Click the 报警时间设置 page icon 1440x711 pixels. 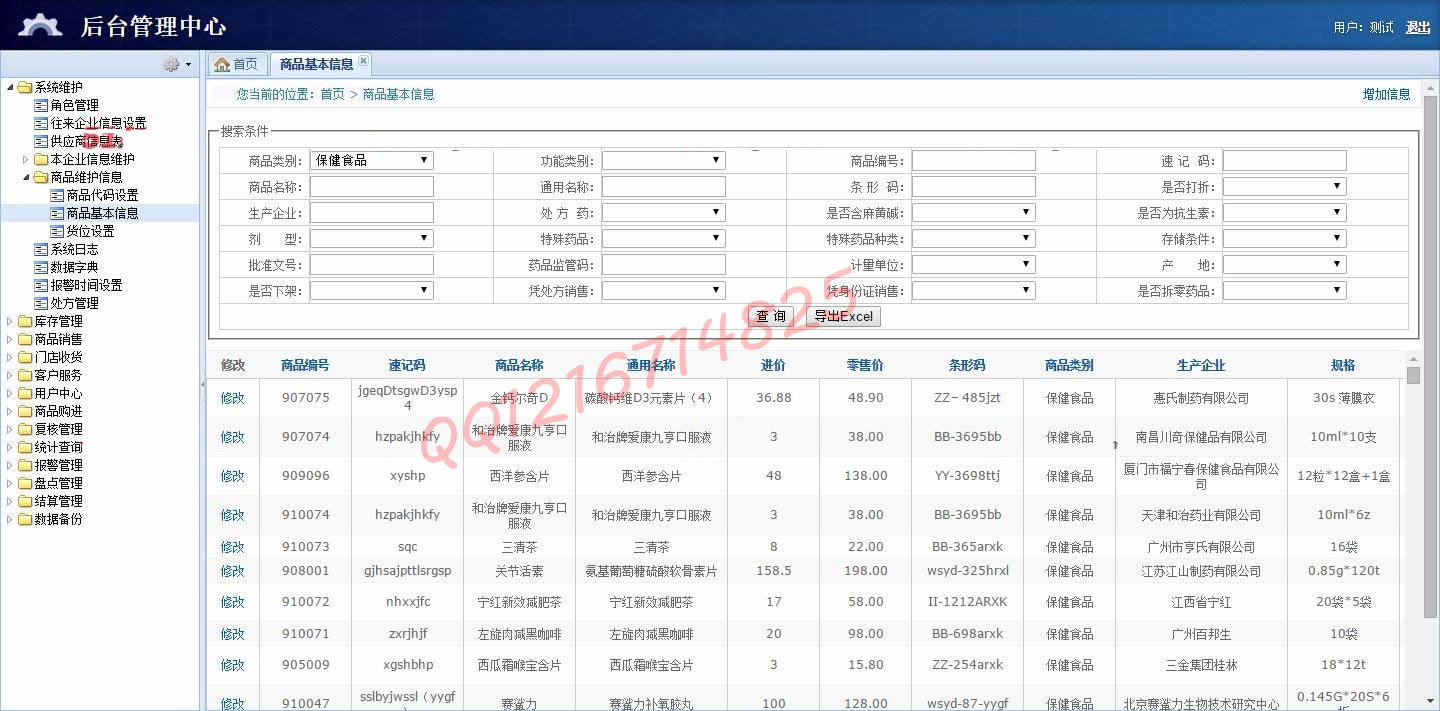[41, 285]
